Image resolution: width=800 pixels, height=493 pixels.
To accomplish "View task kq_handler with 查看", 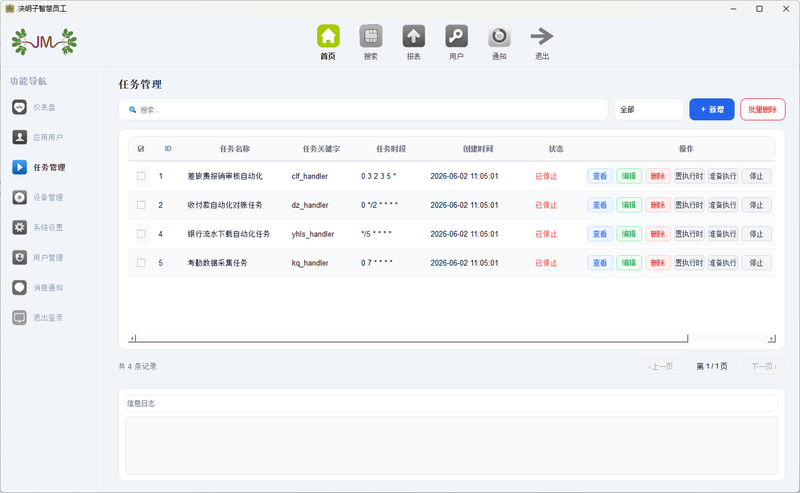I will pyautogui.click(x=600, y=263).
